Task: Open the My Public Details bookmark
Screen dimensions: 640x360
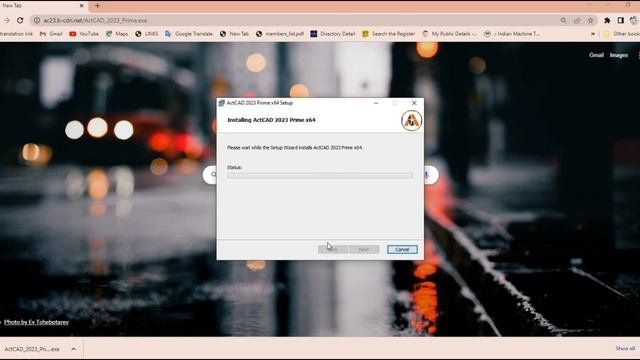Action: pos(449,34)
